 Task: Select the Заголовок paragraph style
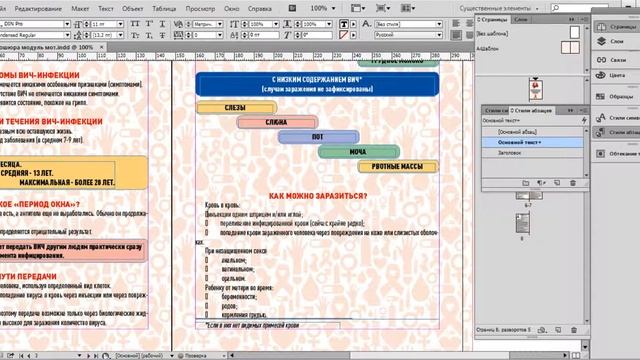point(533,153)
